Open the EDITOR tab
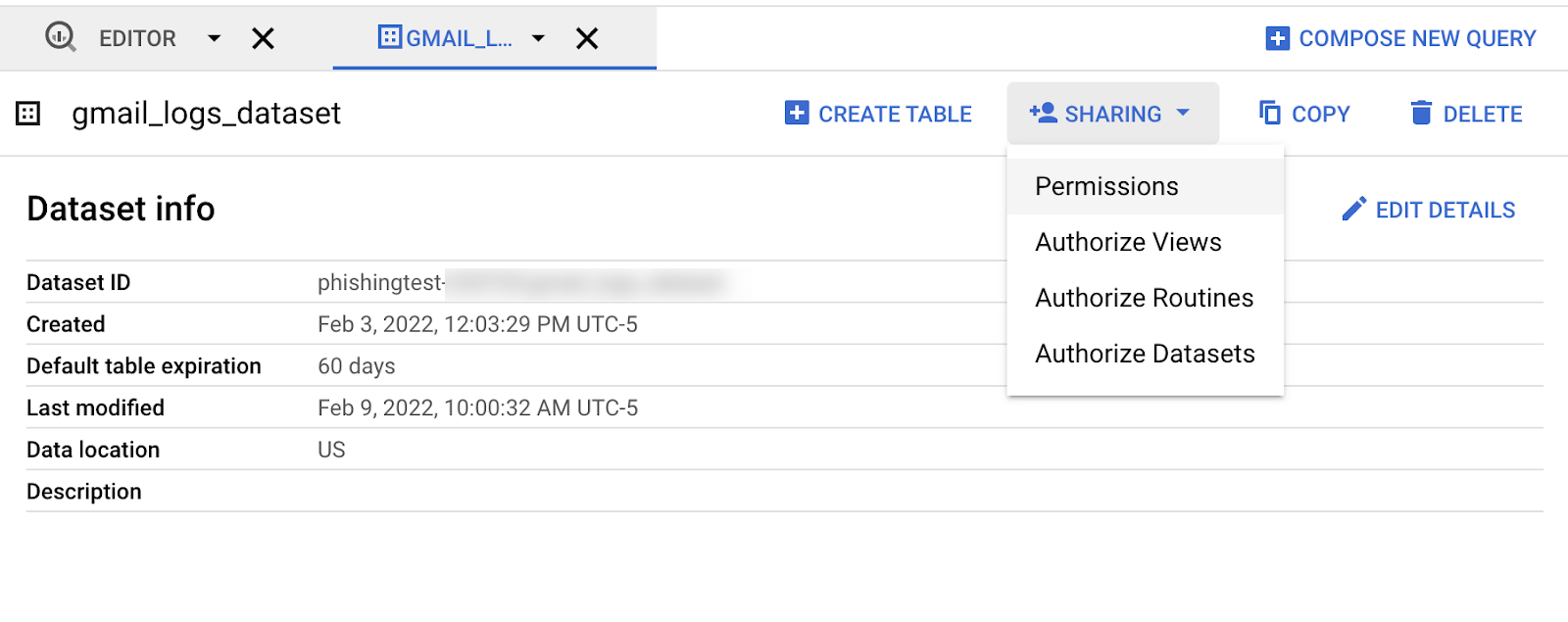Screen dimensions: 1568x622 (137, 38)
